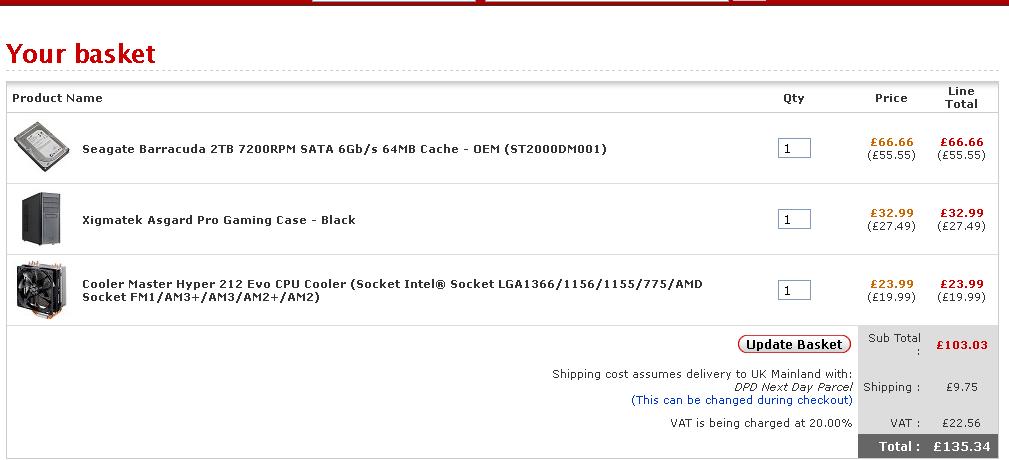This screenshot has width=1009, height=460.
Task: Click the Product Name column header
Action: click(x=57, y=98)
